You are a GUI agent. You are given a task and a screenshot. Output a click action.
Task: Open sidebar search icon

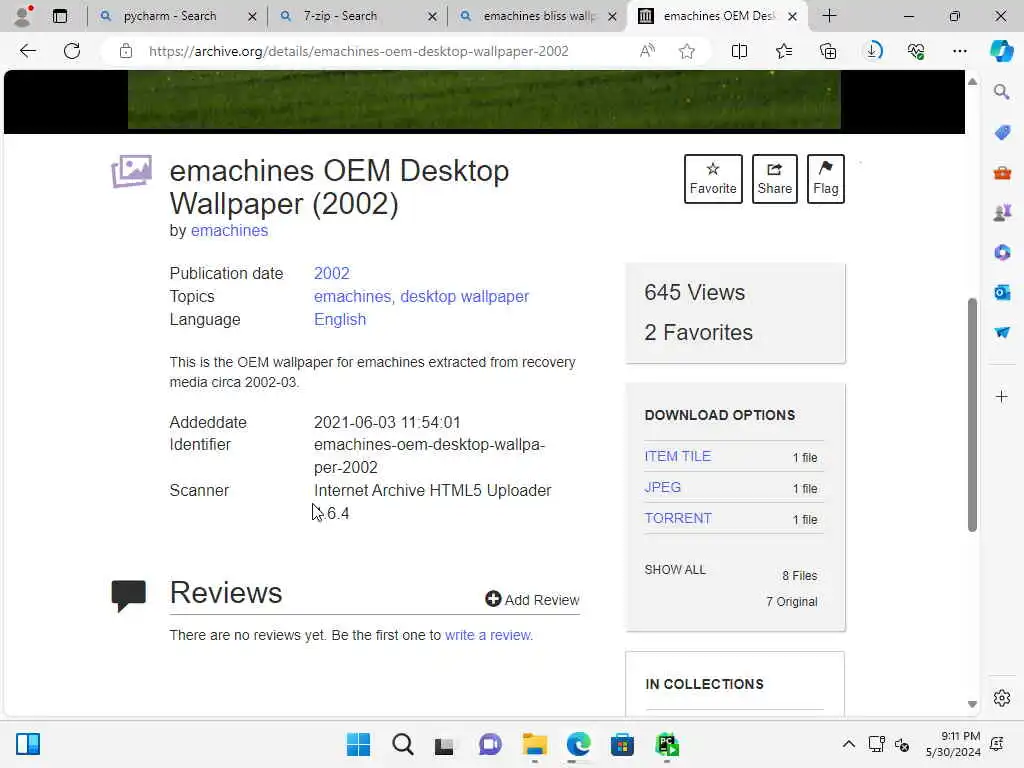pyautogui.click(x=1002, y=92)
